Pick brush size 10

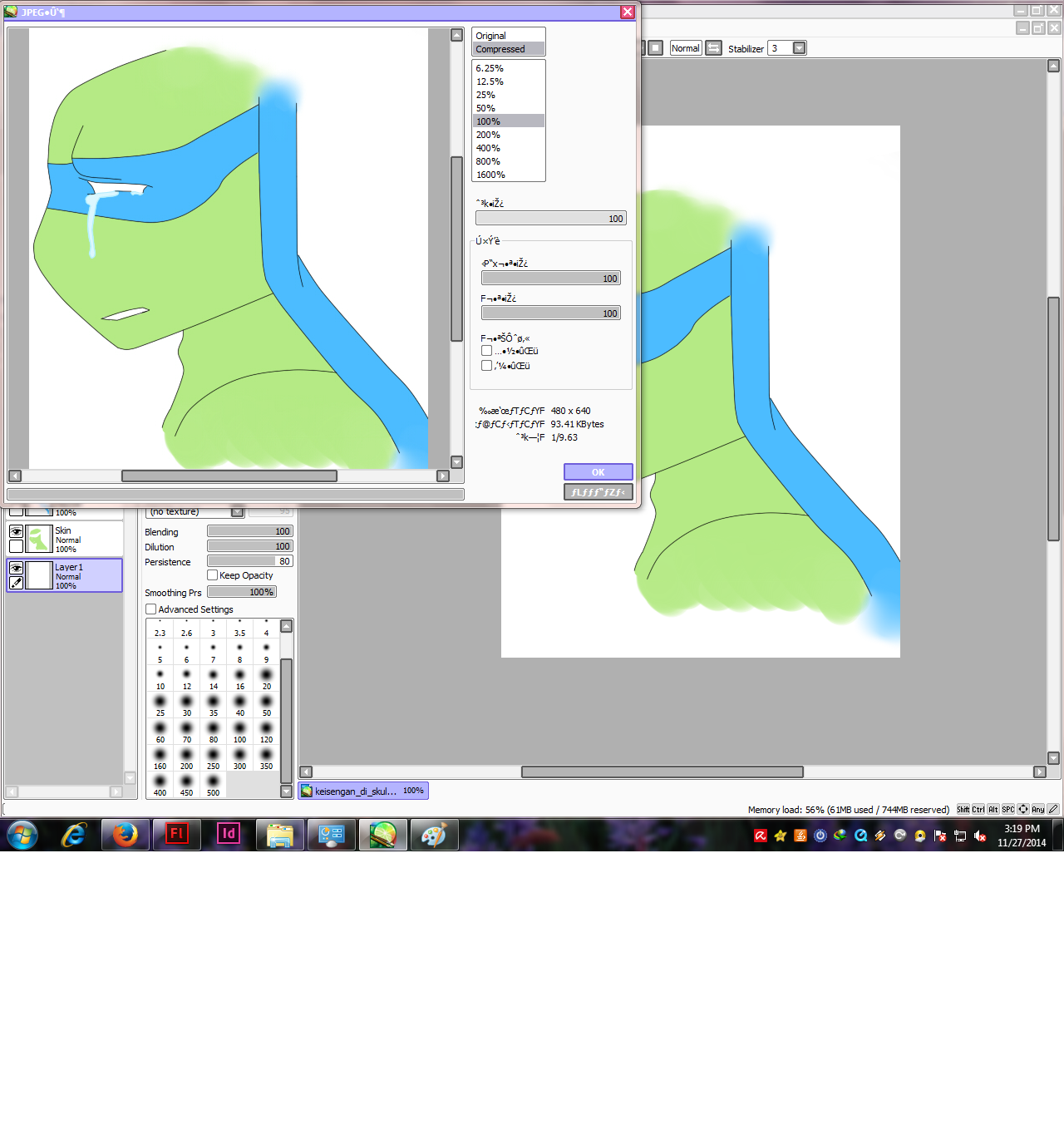click(160, 680)
